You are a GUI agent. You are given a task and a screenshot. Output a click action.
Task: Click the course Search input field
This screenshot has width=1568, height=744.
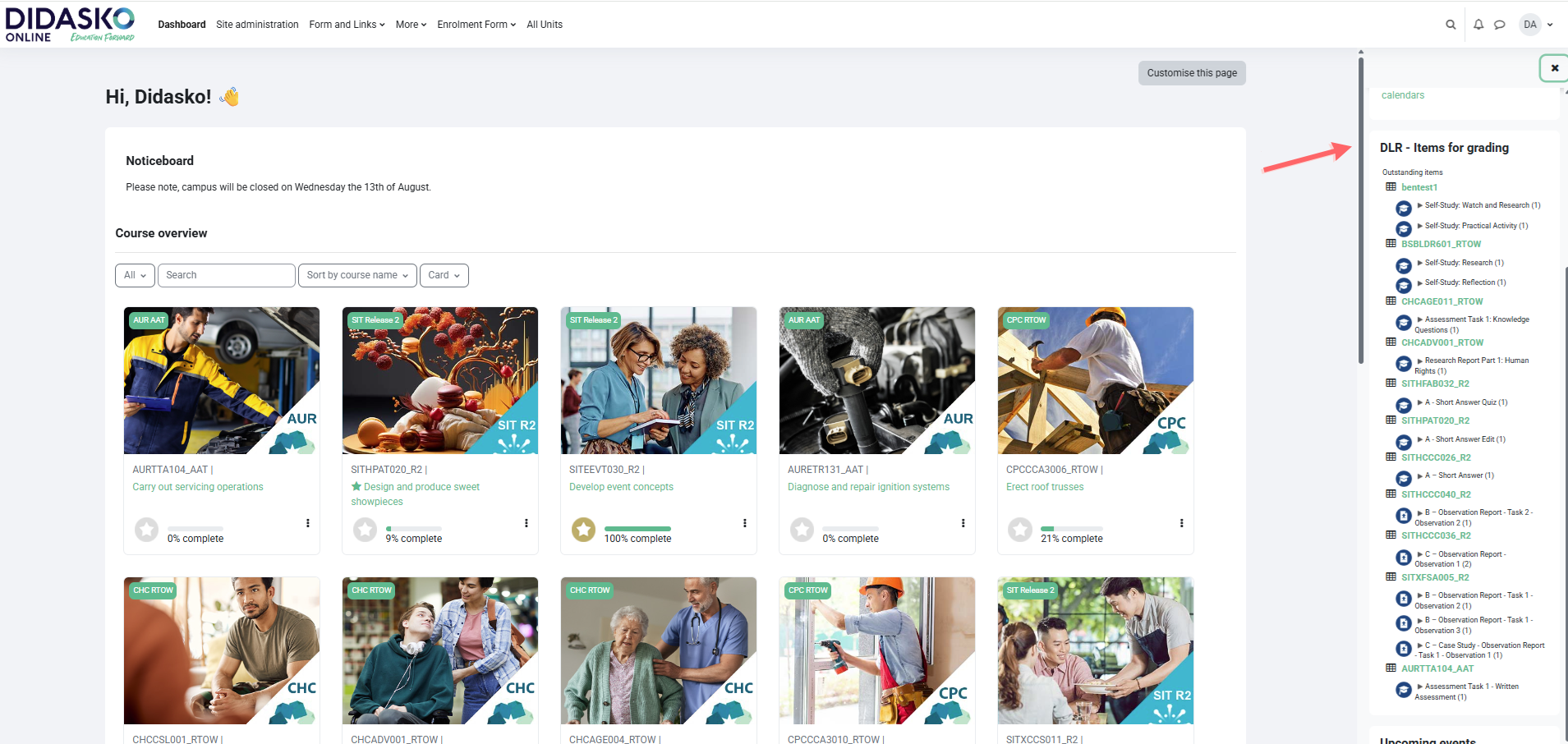coord(226,275)
